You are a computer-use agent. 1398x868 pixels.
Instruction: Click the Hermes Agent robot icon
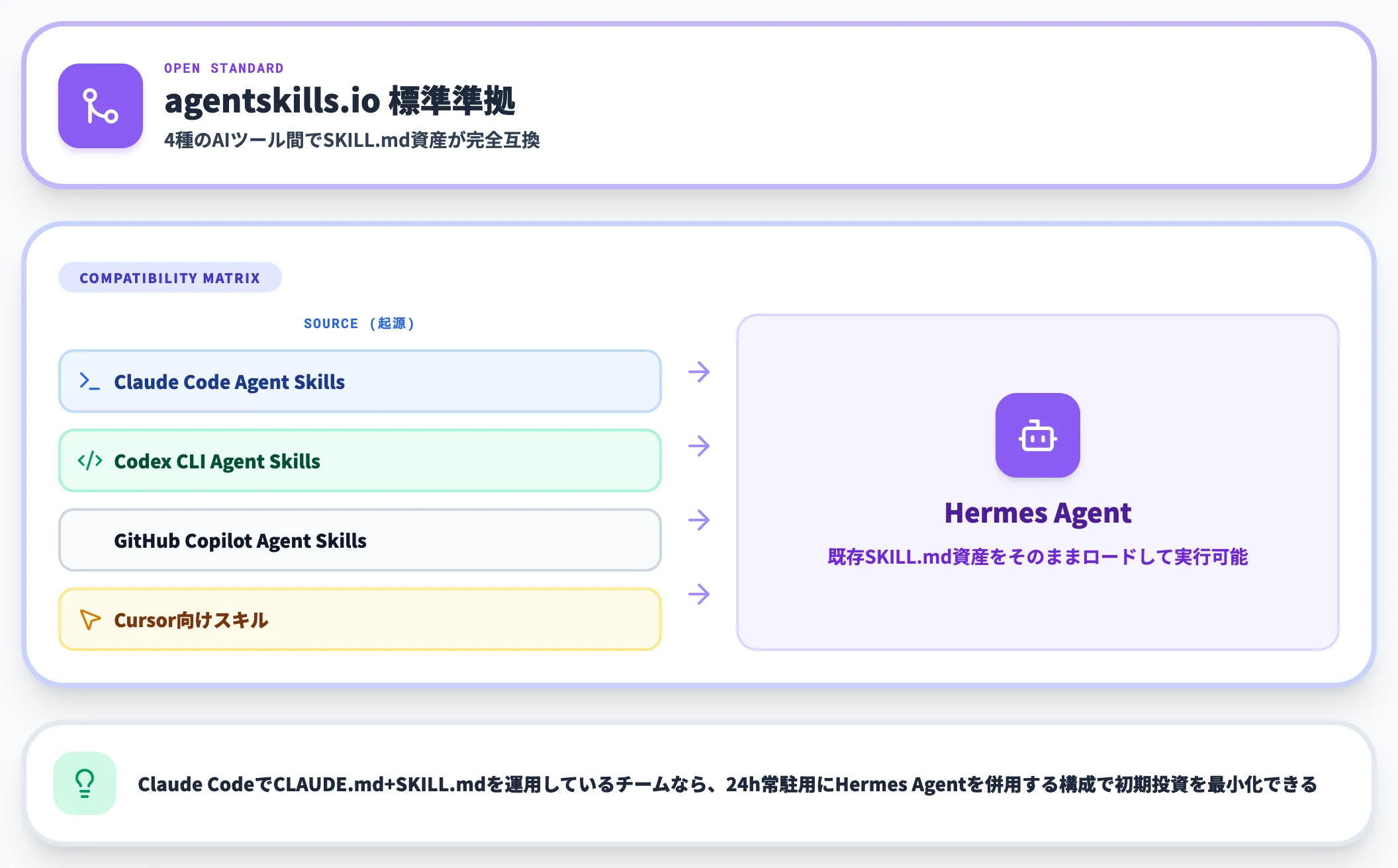pyautogui.click(x=1037, y=435)
